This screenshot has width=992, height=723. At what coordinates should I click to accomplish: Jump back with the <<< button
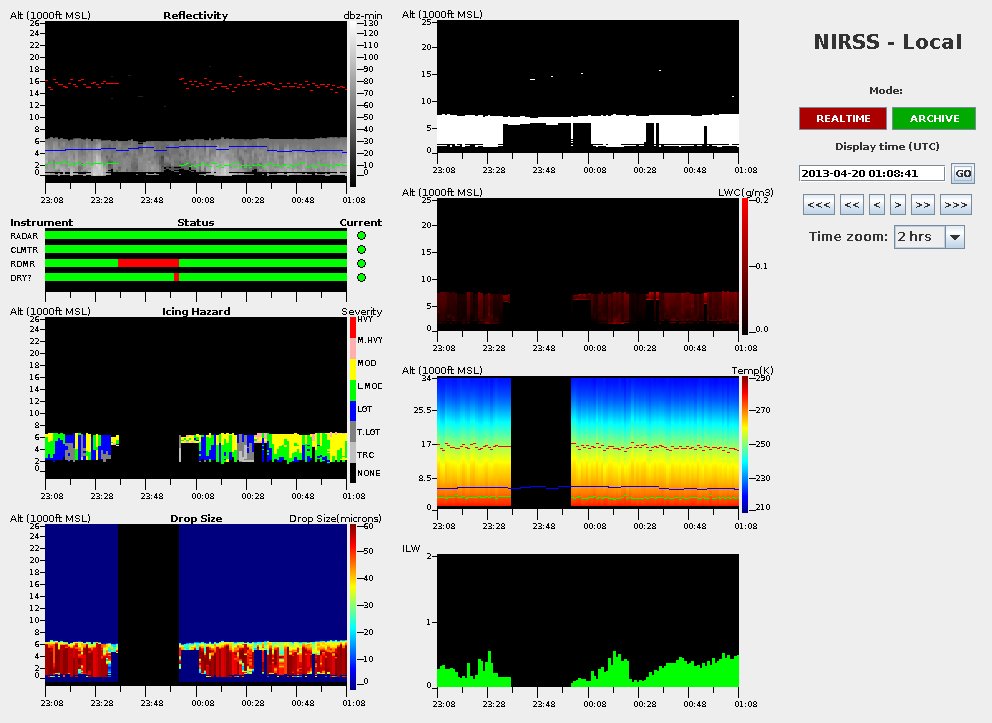[819, 205]
